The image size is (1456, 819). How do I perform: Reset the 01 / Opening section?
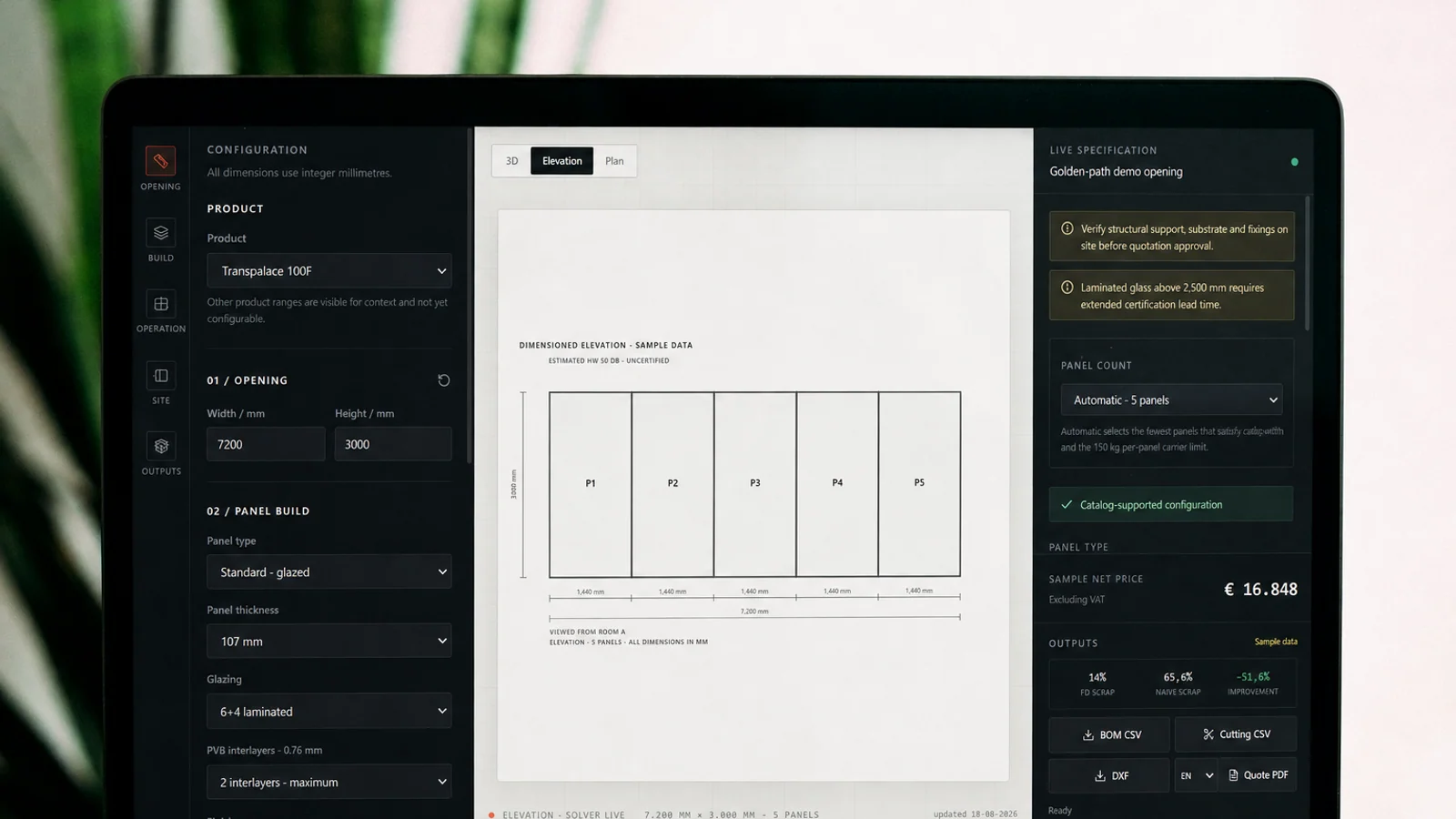click(x=444, y=380)
